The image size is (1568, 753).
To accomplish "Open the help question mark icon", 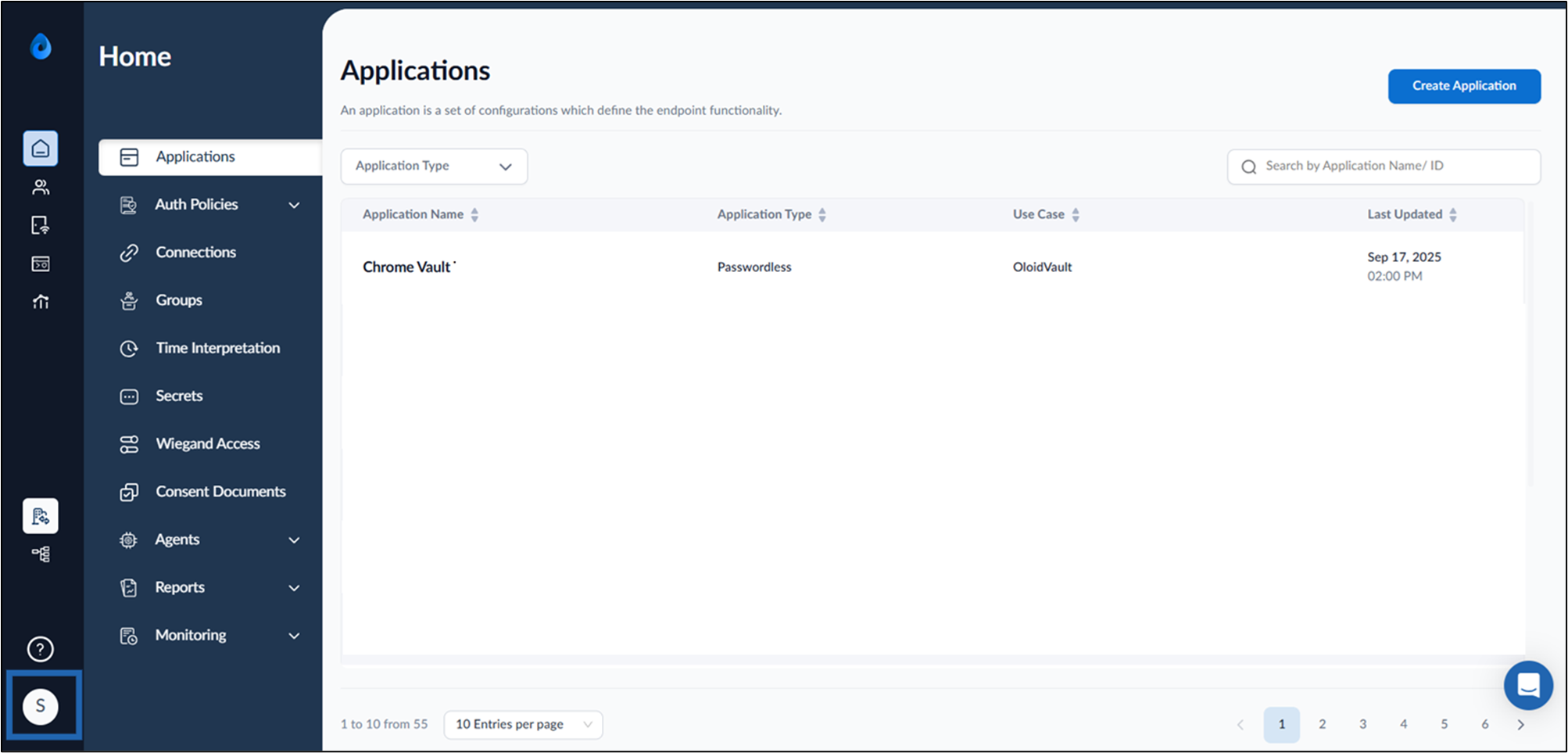I will click(x=41, y=649).
